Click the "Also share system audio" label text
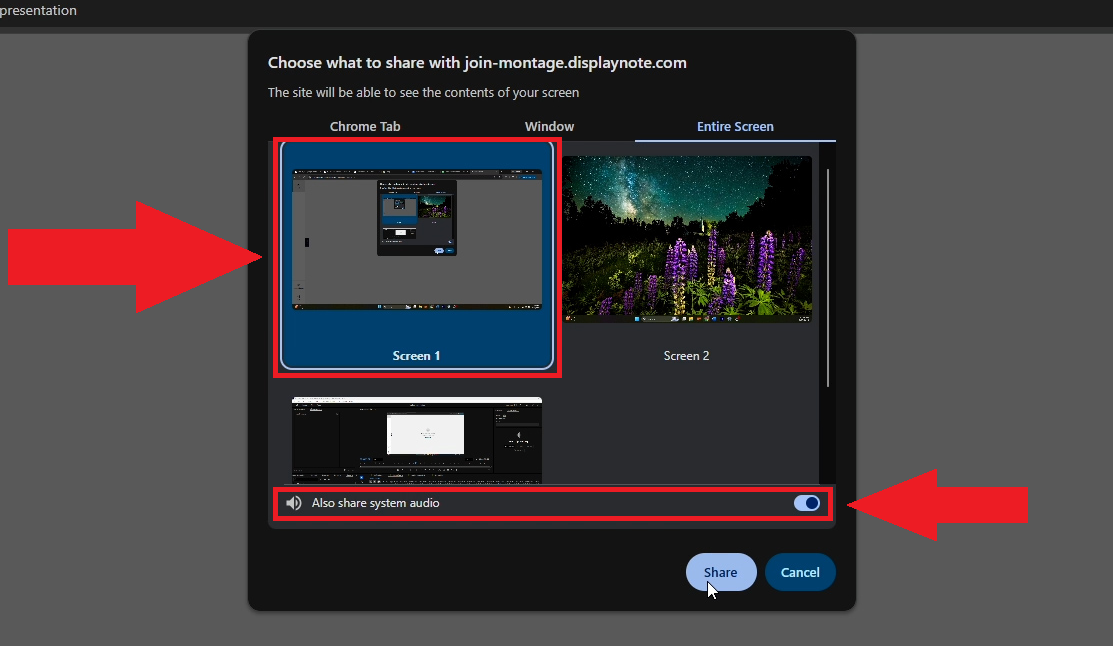Viewport: 1113px width, 646px height. click(x=375, y=503)
